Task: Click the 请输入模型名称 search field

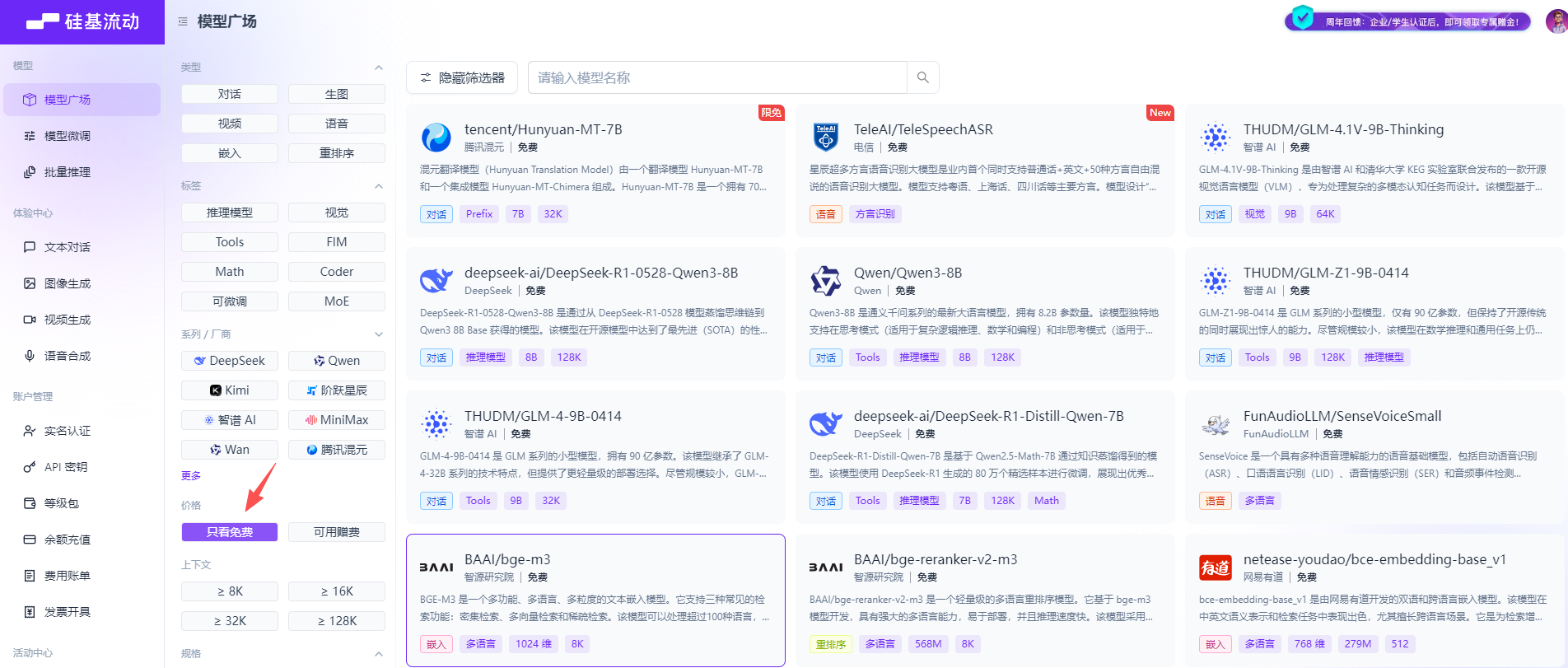Action: [x=717, y=77]
